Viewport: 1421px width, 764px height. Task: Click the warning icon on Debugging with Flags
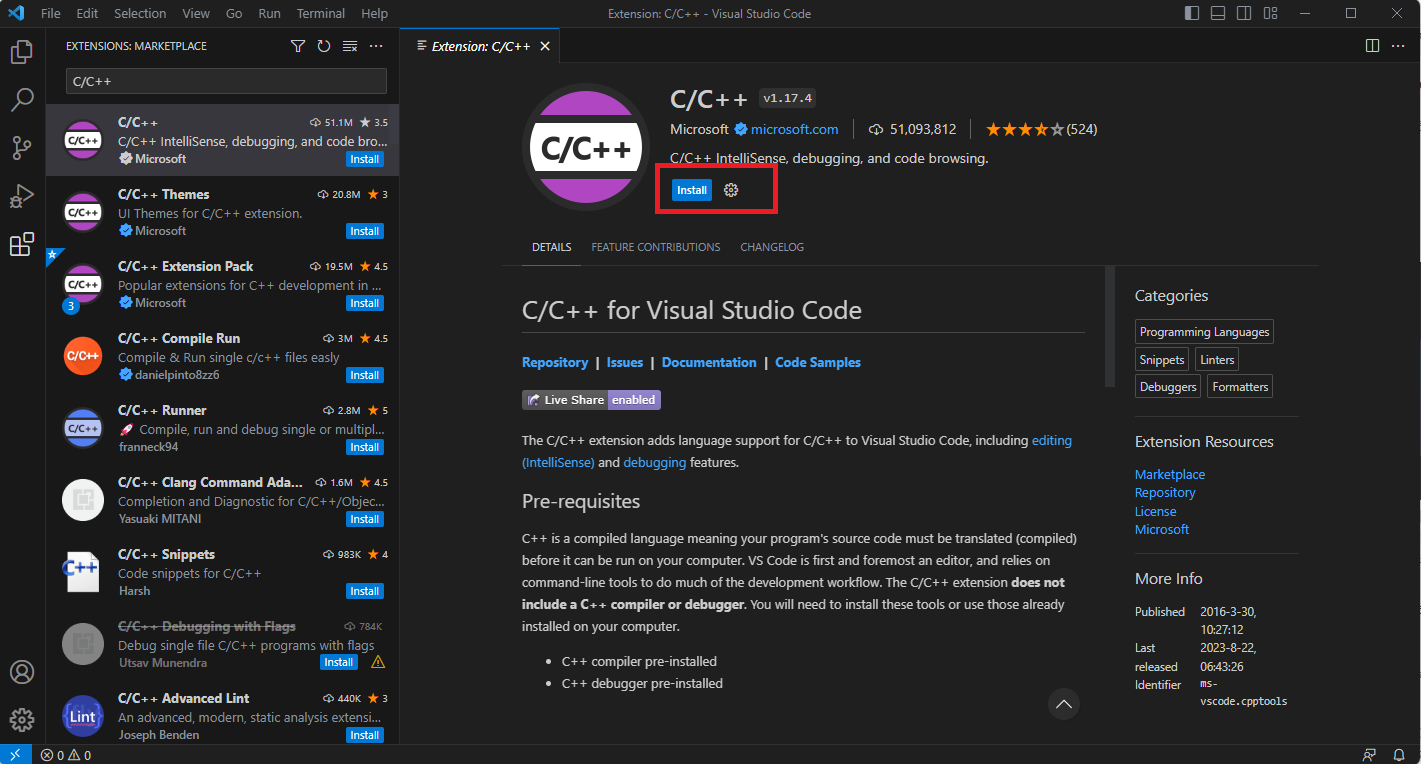[378, 662]
